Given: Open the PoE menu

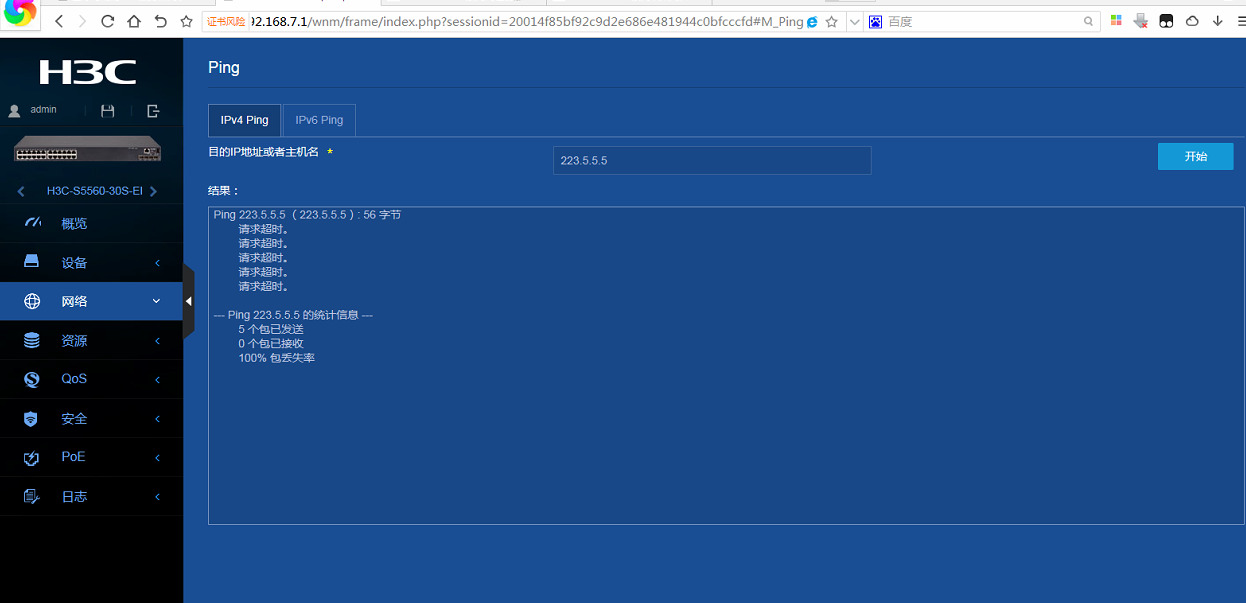Looking at the screenshot, I should tap(91, 457).
